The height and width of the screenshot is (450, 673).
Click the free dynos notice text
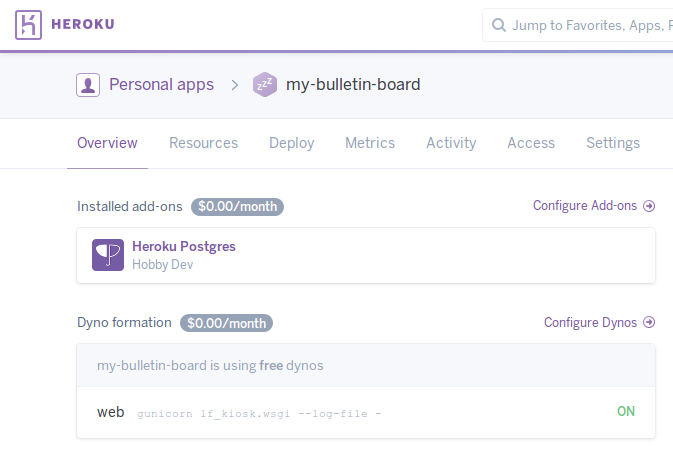(210, 365)
